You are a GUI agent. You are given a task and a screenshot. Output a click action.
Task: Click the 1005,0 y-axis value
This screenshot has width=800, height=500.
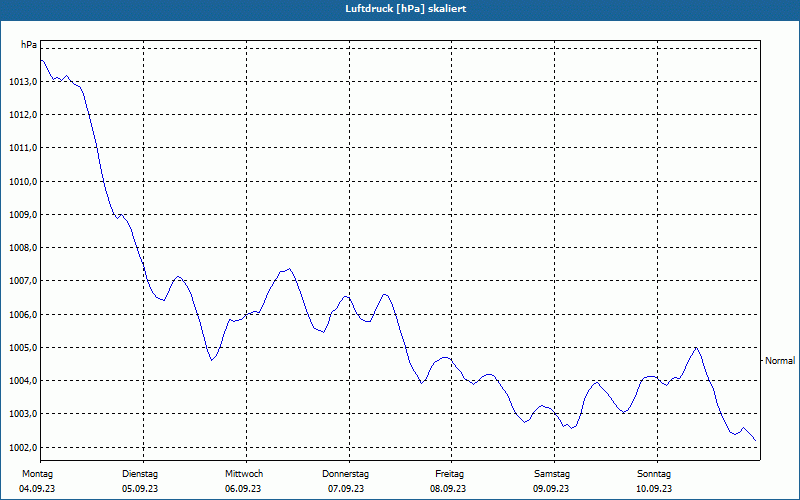pyautogui.click(x=23, y=348)
